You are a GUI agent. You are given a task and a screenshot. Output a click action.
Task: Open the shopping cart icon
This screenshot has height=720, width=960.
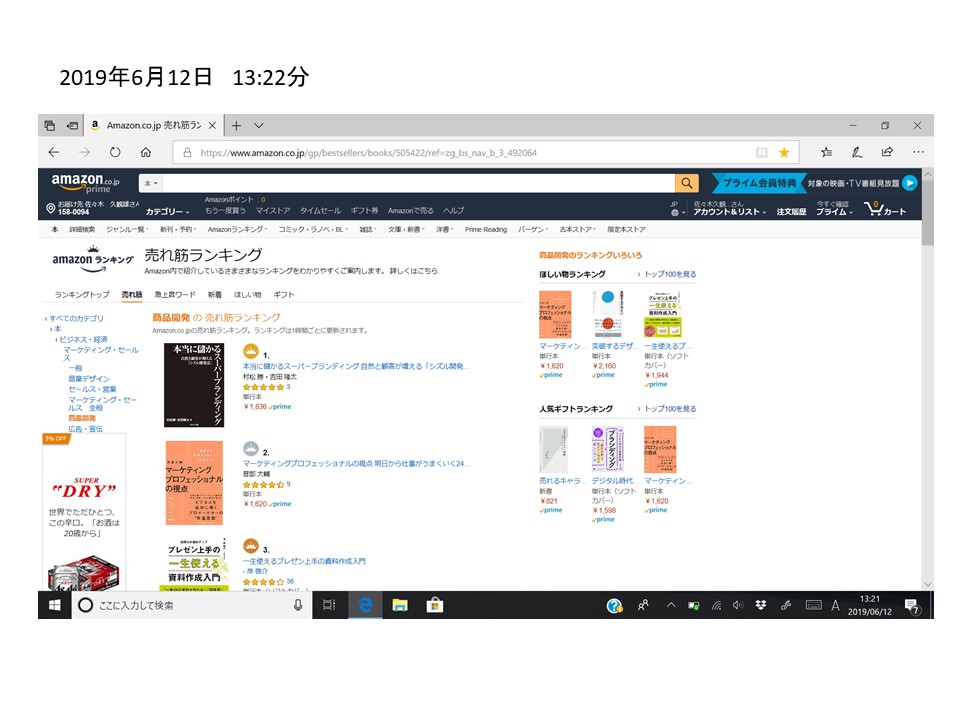click(884, 209)
